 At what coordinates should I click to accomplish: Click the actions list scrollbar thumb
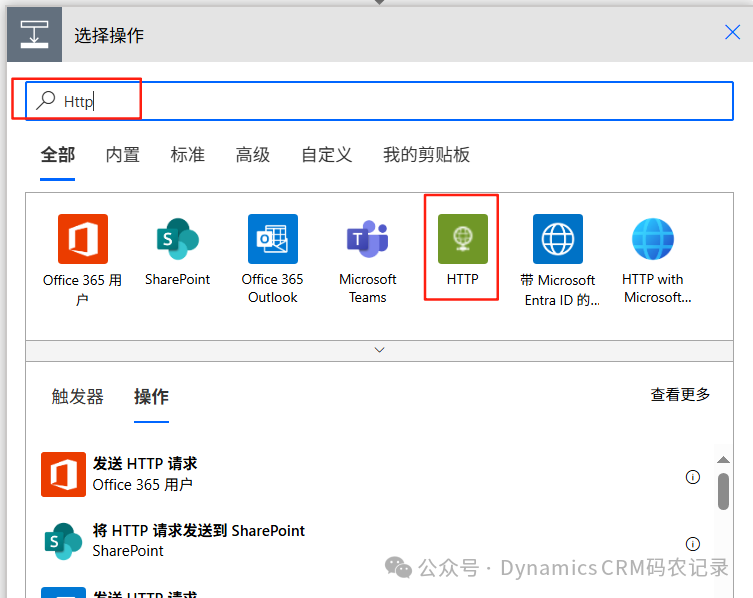click(x=724, y=491)
